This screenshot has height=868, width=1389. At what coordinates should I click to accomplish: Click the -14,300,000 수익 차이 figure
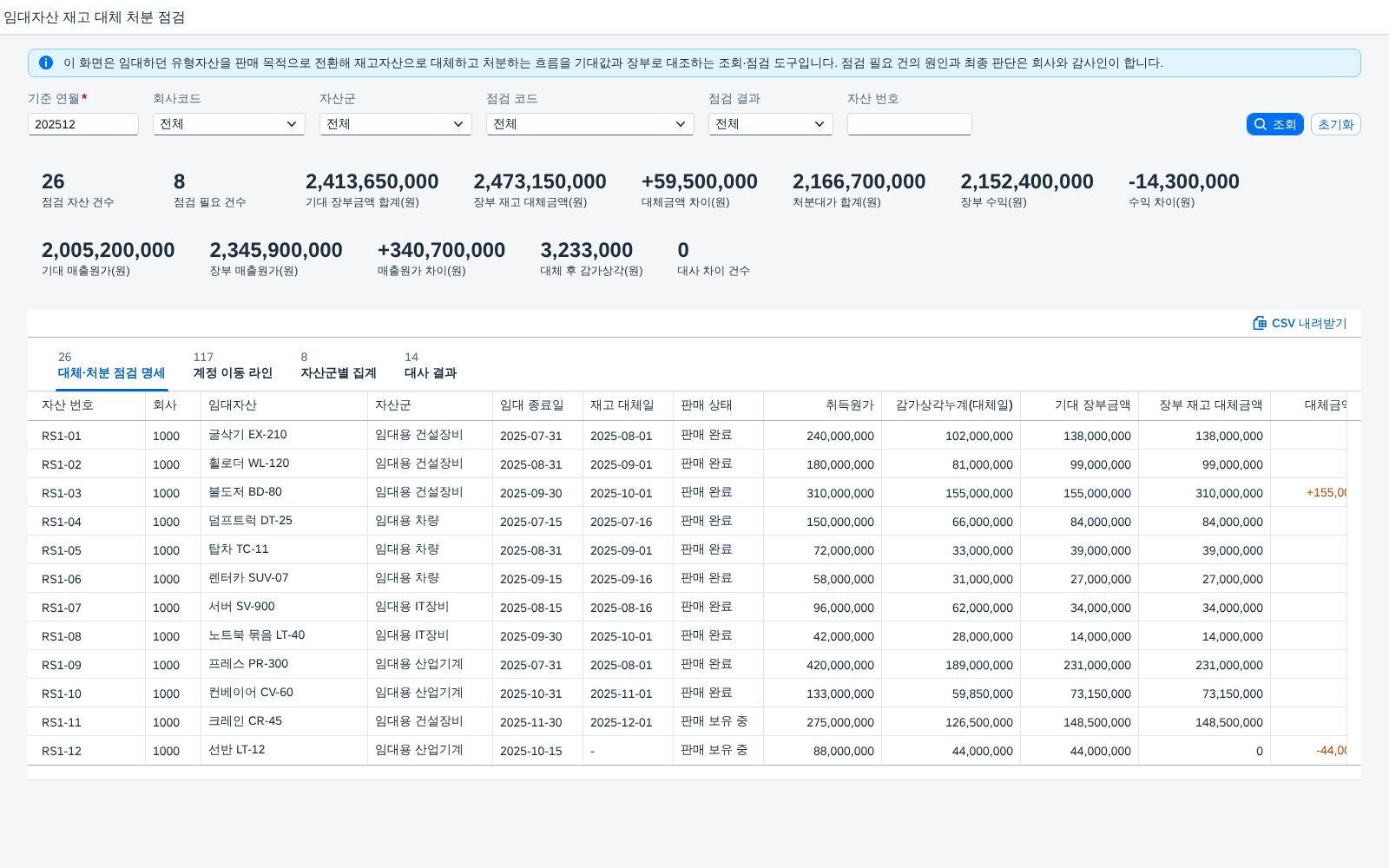[1183, 181]
